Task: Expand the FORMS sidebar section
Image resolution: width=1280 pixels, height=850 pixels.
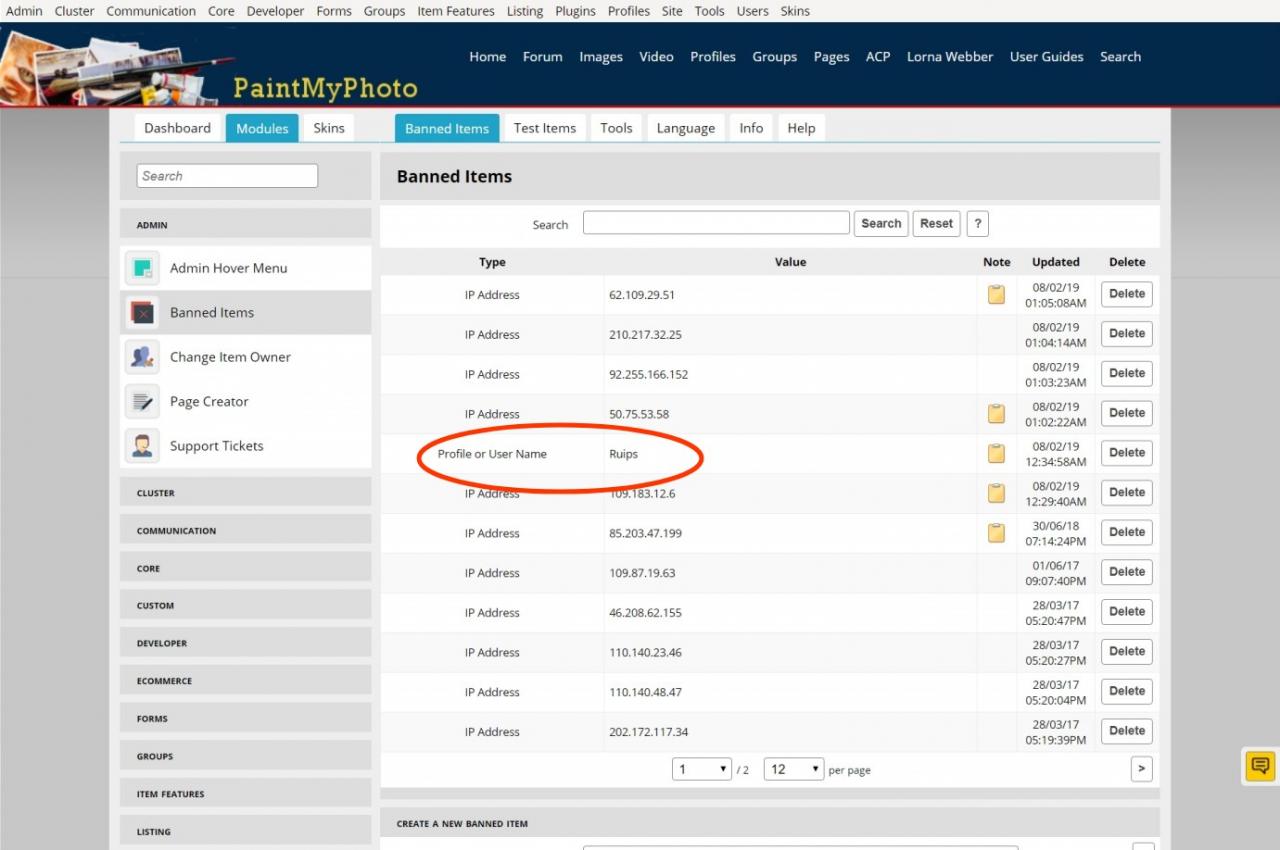Action: coord(246,719)
